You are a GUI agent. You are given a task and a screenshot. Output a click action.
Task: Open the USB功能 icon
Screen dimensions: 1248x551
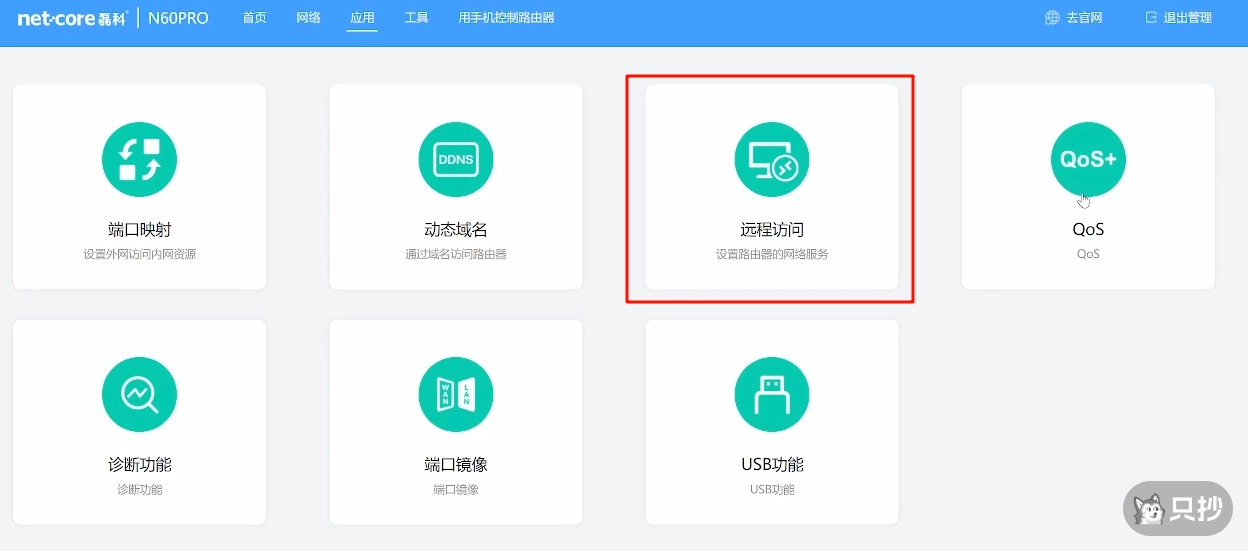tap(772, 395)
